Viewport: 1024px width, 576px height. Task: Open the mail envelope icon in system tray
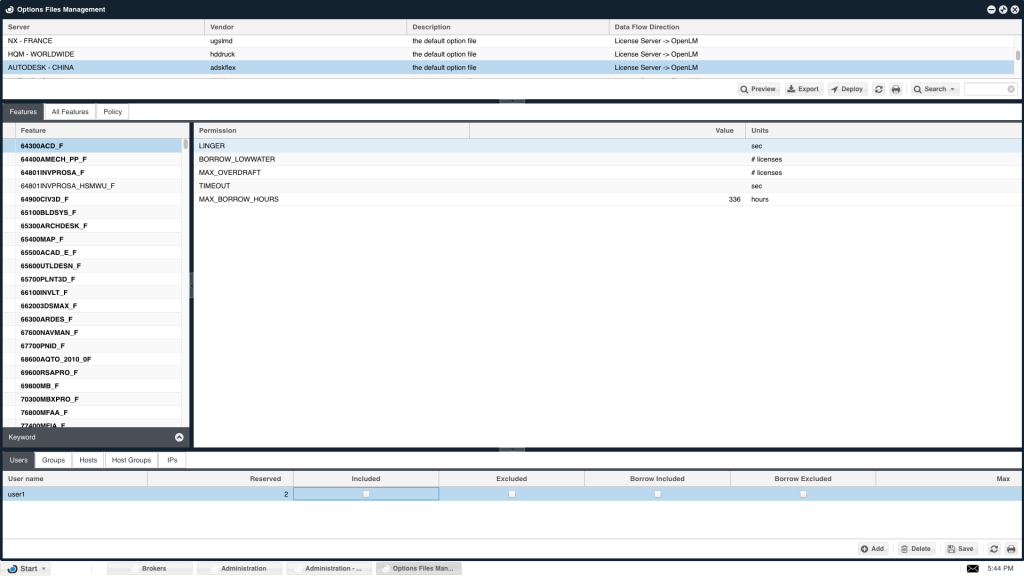click(x=972, y=568)
